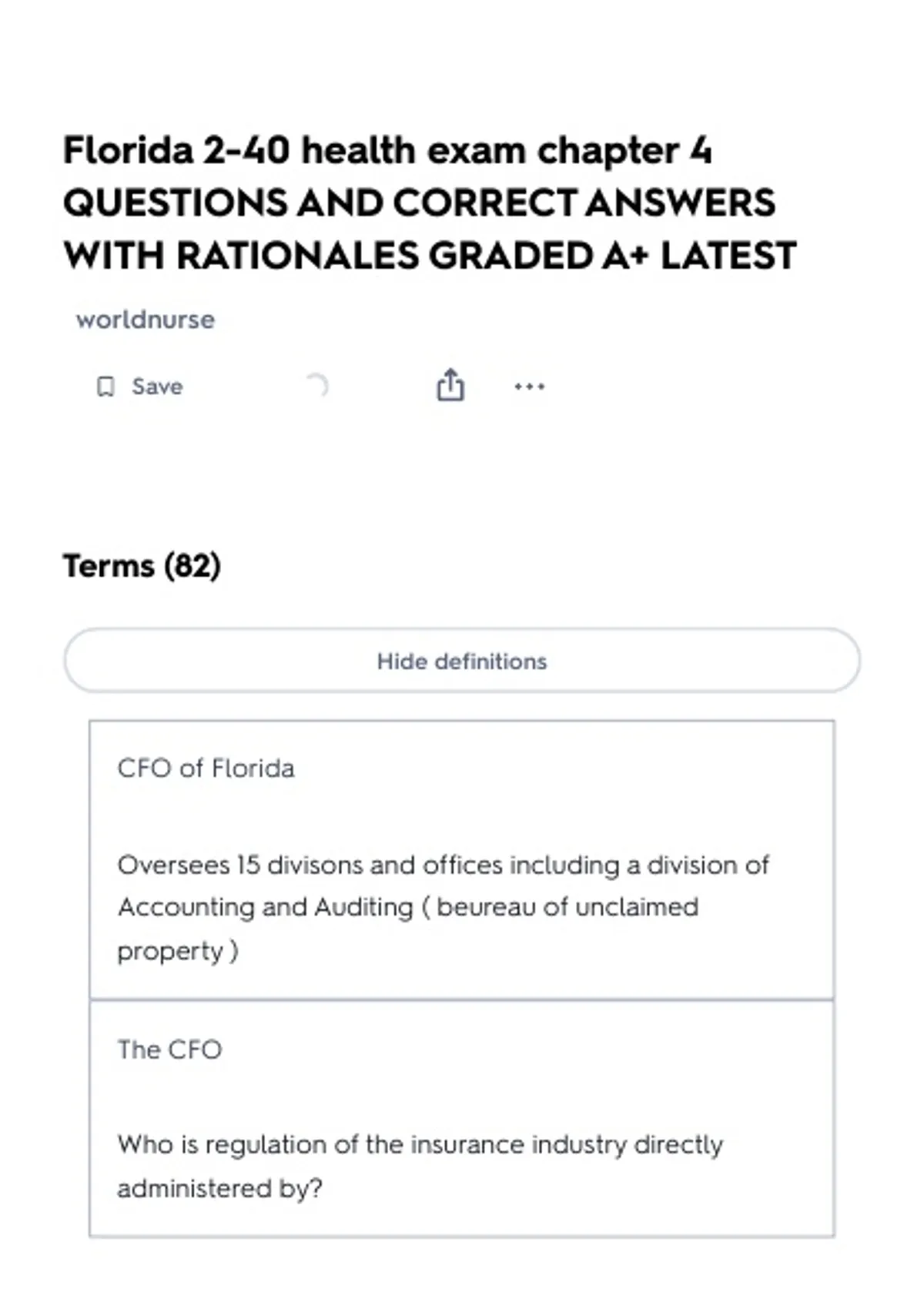Click the Accounting and Auditing text line
Image resolution: width=924 pixels, height=1309 pixels.
point(408,907)
